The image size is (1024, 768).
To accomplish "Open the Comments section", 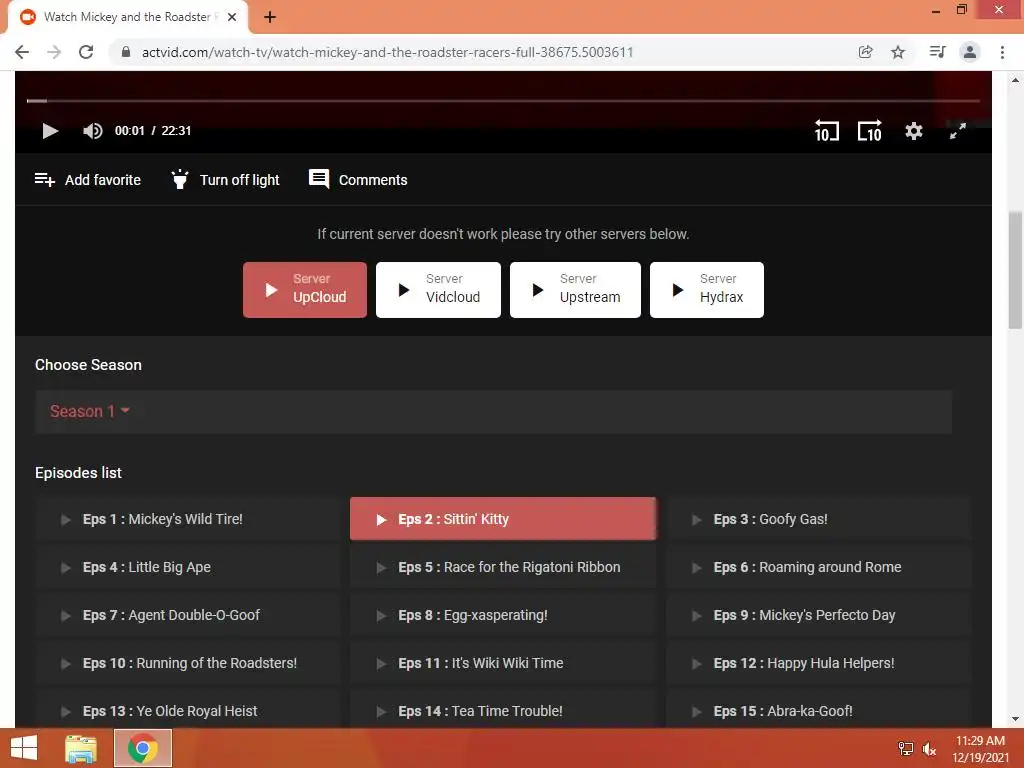I will pyautogui.click(x=358, y=180).
